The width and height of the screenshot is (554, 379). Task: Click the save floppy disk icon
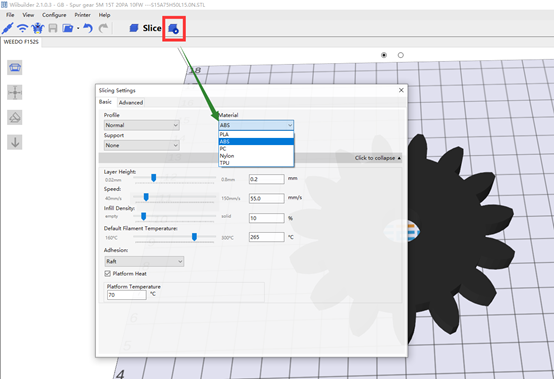53,28
